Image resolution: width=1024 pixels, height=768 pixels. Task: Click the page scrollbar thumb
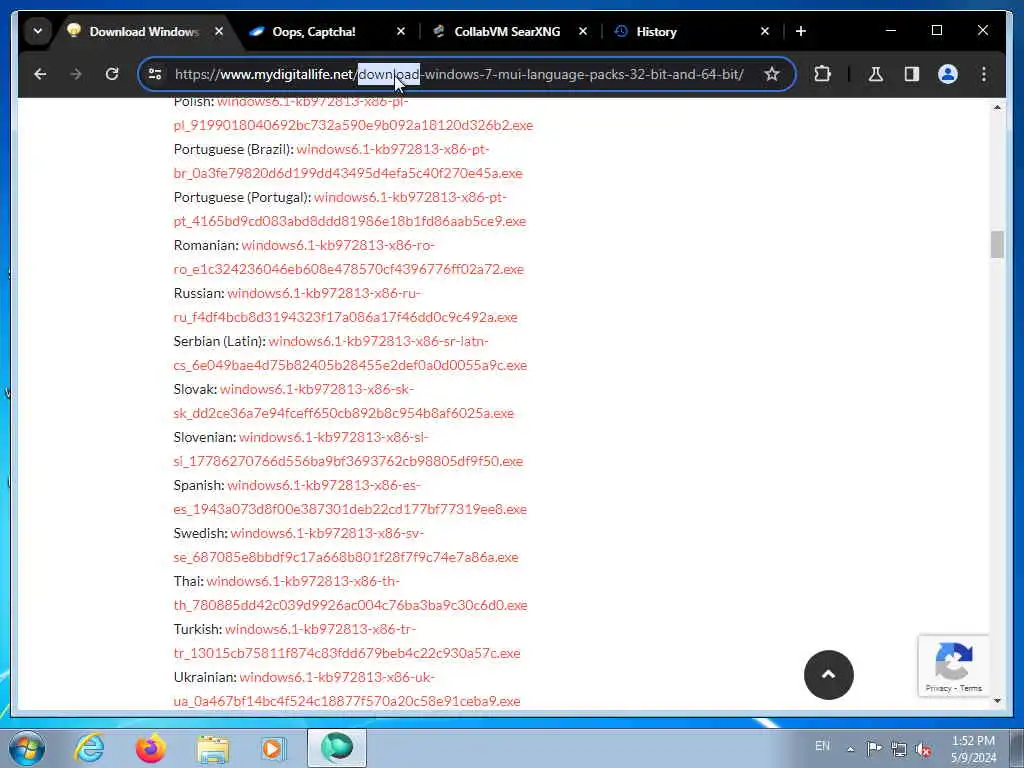997,245
